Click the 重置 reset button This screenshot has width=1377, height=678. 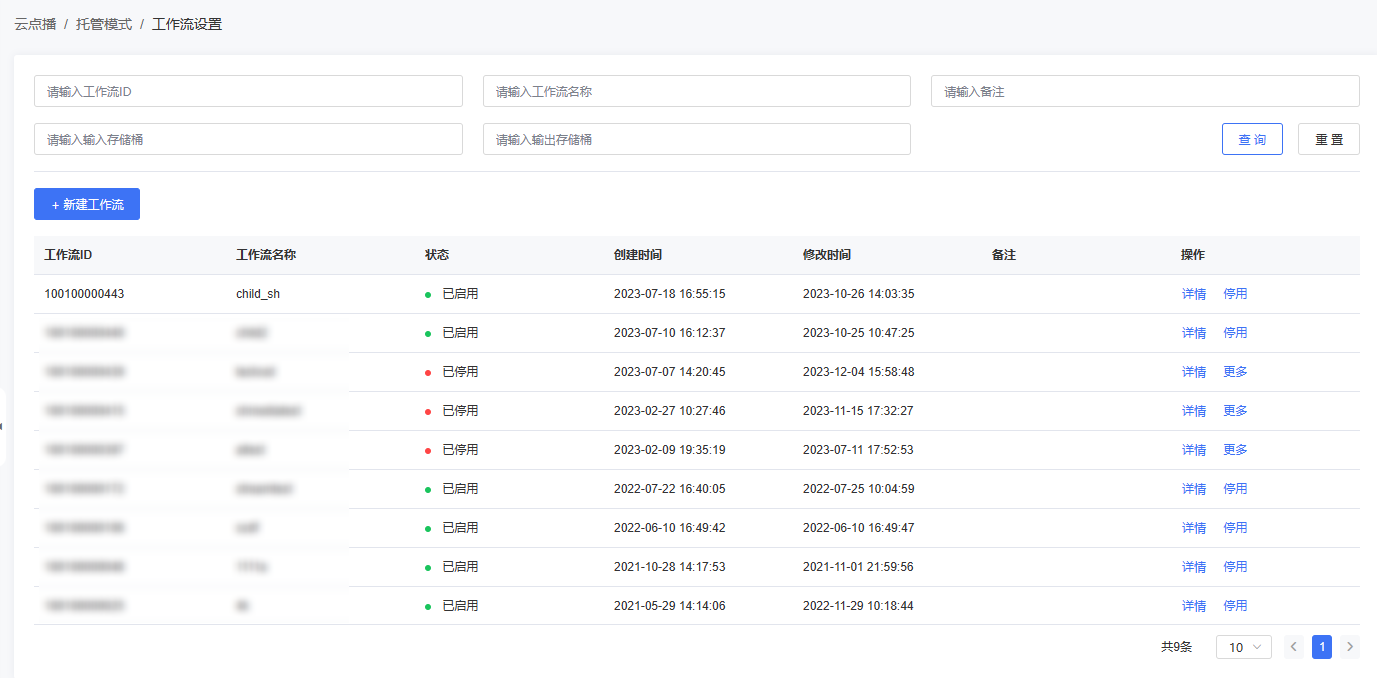tap(1328, 139)
